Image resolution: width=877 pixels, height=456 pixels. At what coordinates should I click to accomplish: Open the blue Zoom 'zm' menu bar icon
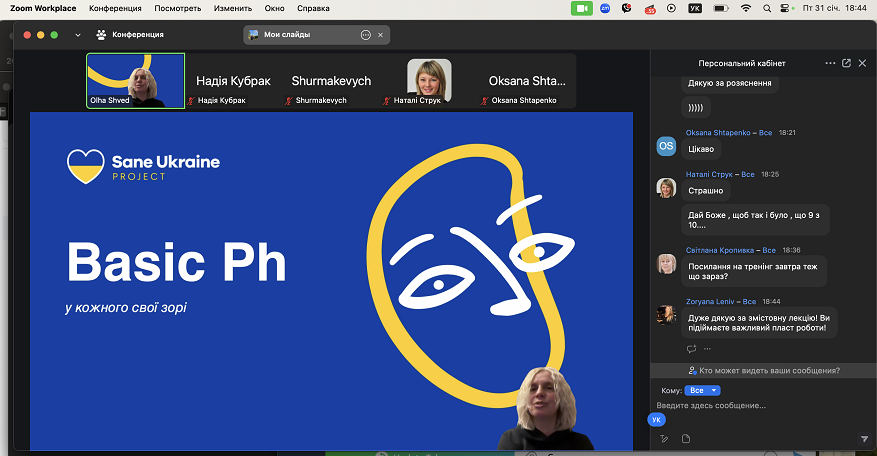point(605,8)
